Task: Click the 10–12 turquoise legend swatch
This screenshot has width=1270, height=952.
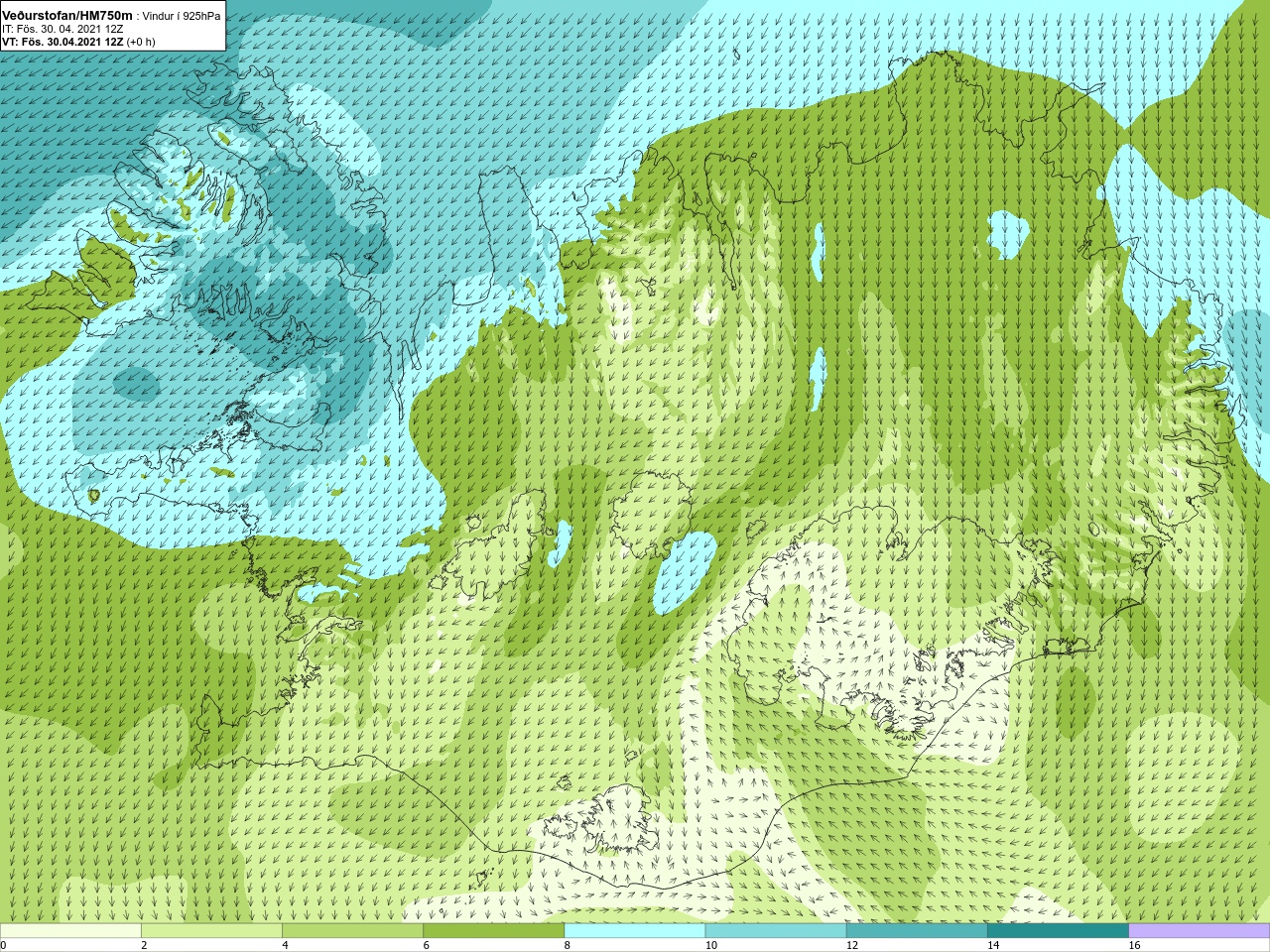Action: tap(776, 931)
